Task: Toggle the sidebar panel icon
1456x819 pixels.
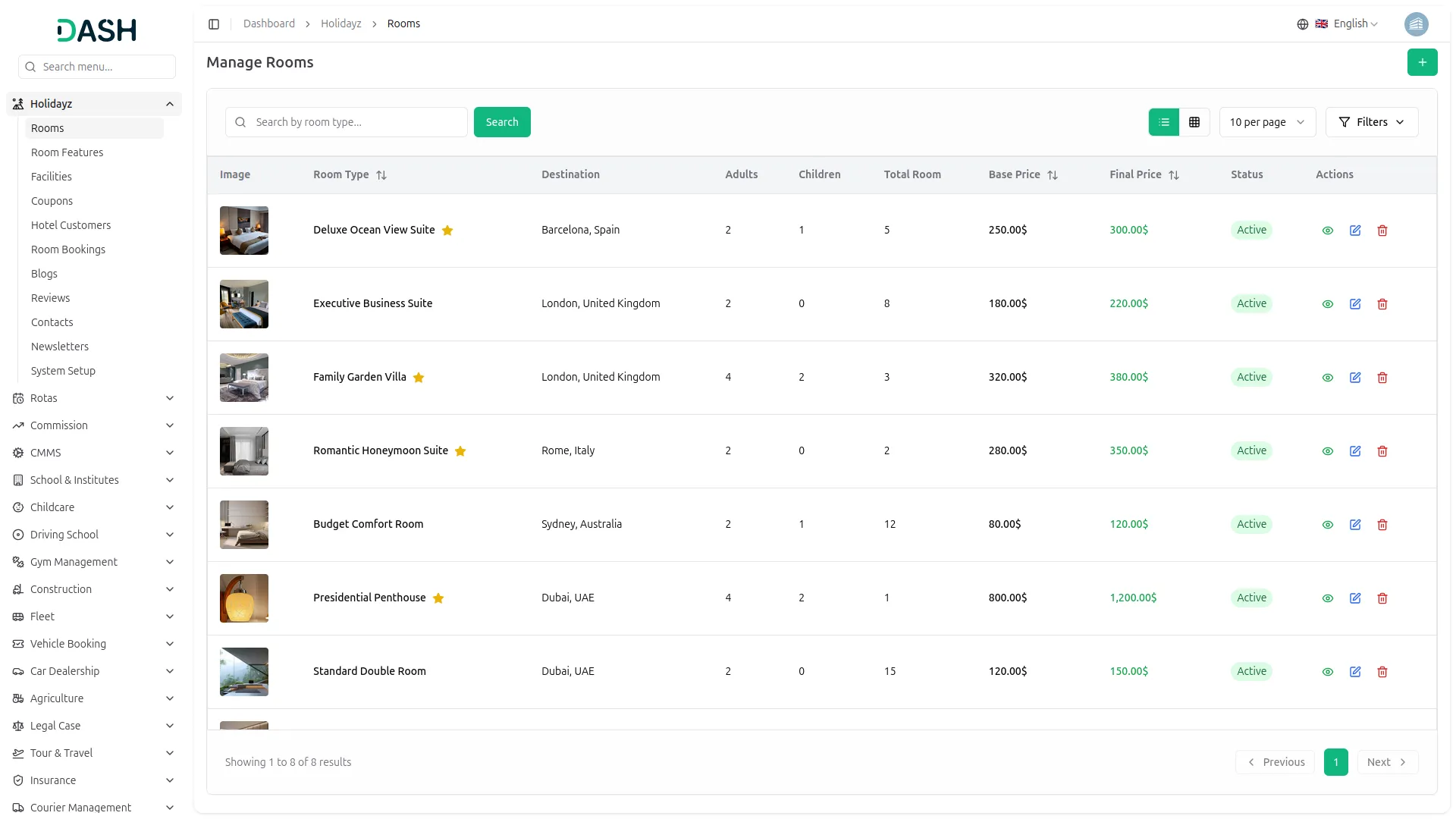Action: pos(214,24)
